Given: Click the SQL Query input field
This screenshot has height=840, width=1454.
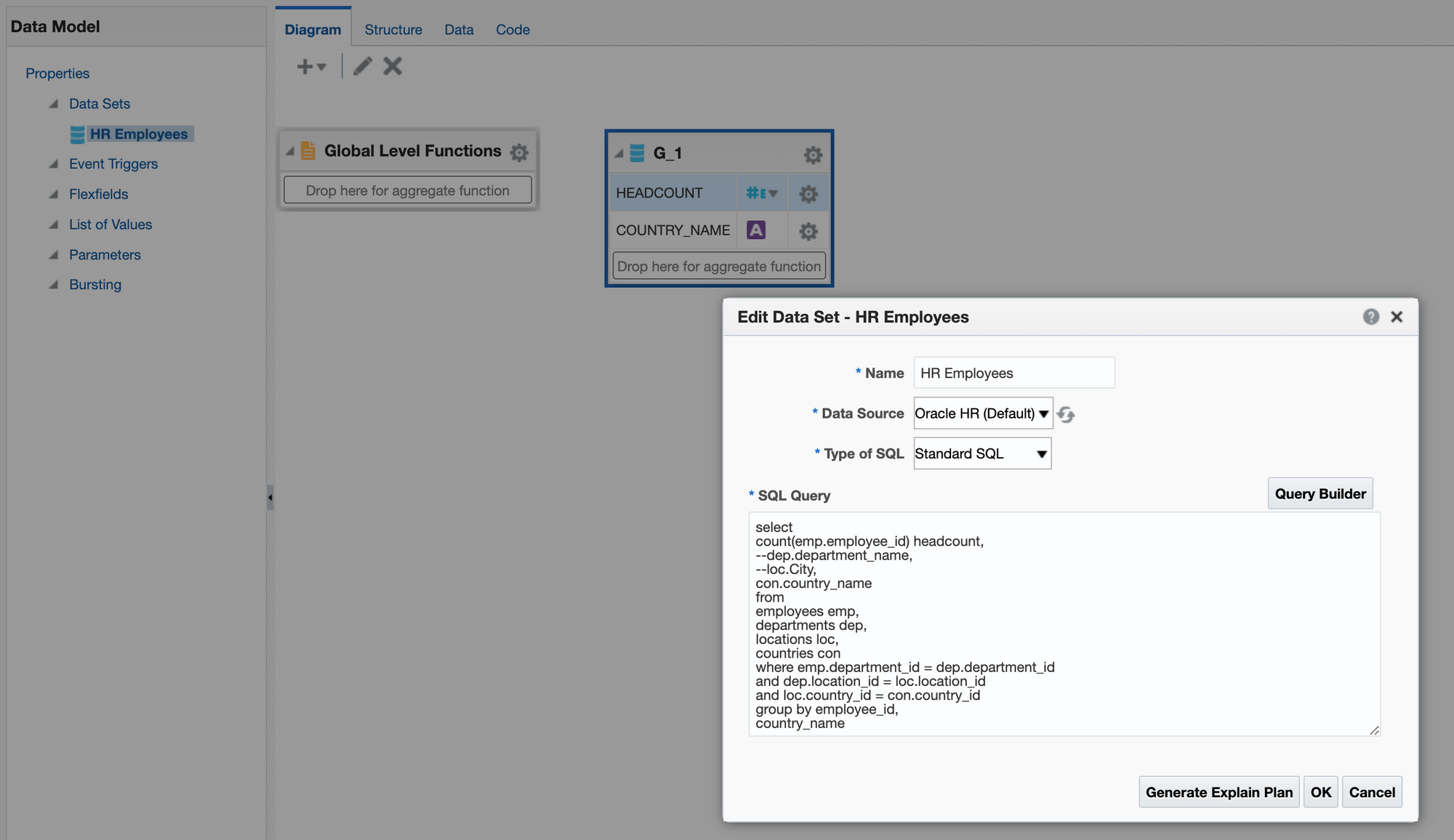Looking at the screenshot, I should tap(1063, 622).
